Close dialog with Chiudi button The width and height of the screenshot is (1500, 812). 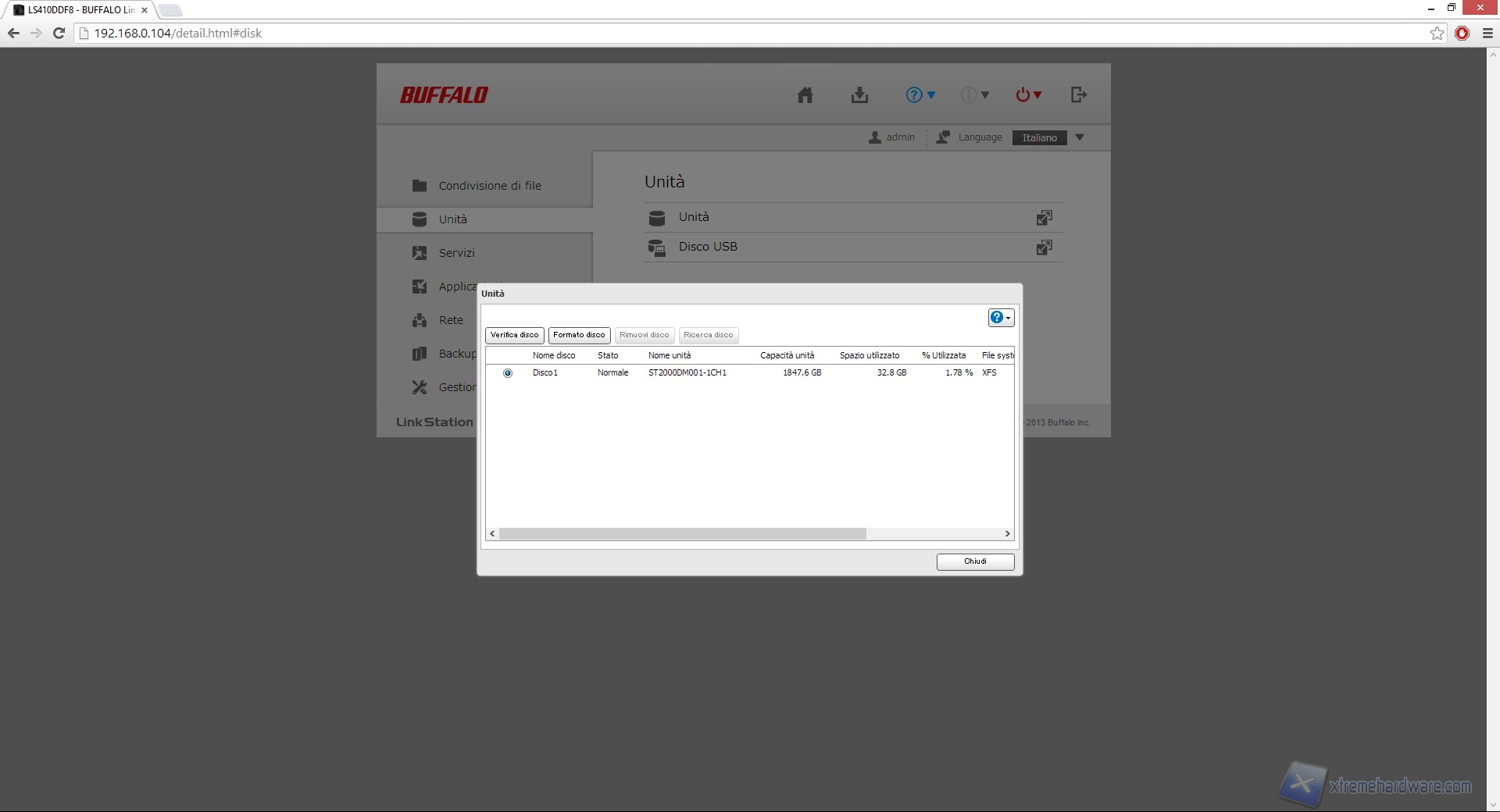975,561
